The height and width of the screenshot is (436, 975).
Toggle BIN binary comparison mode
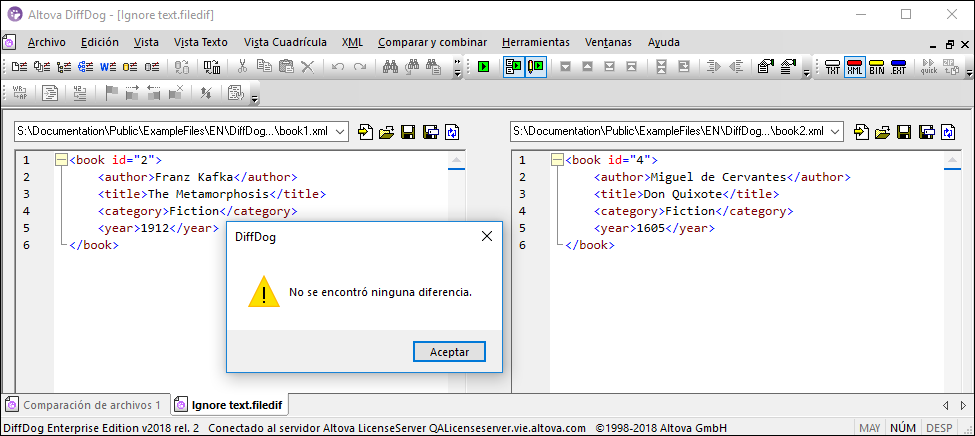pyautogui.click(x=876, y=67)
